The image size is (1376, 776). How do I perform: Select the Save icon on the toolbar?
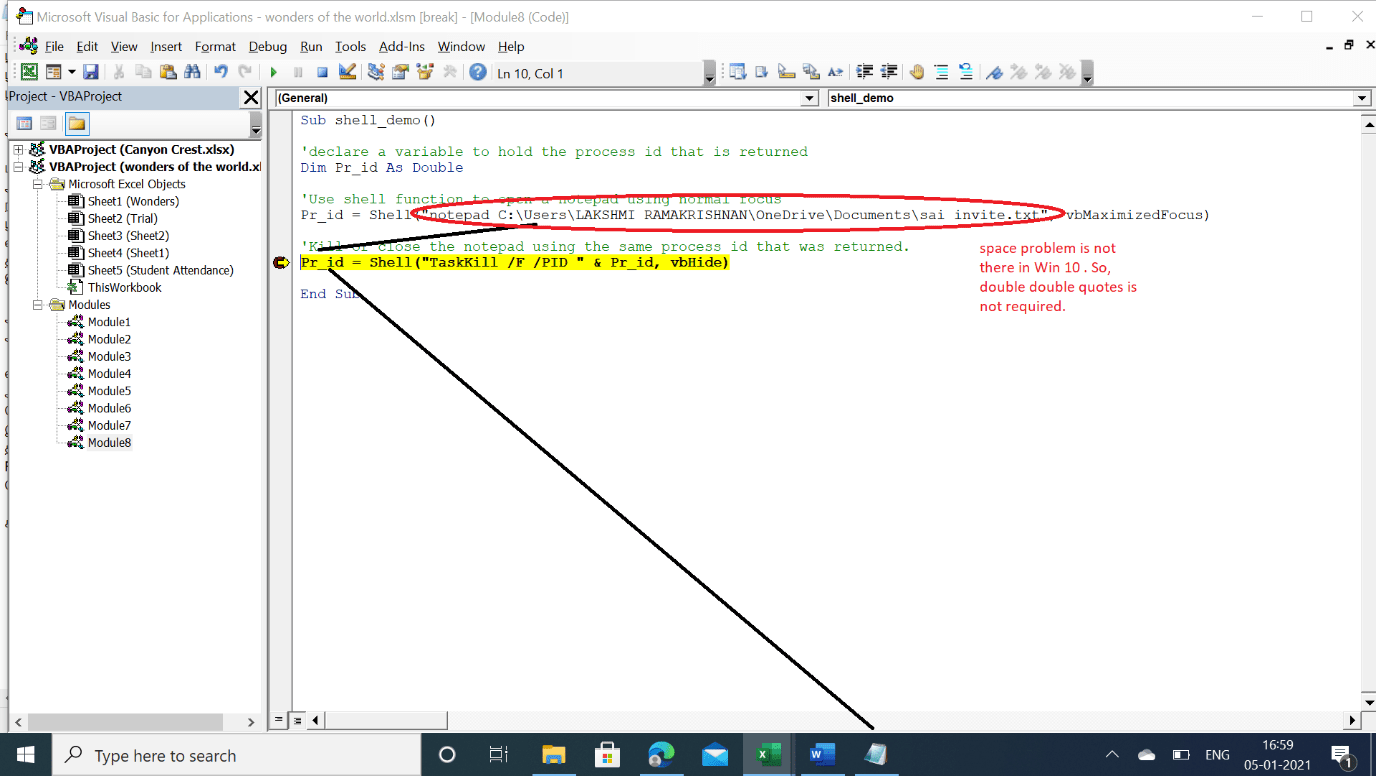(90, 71)
